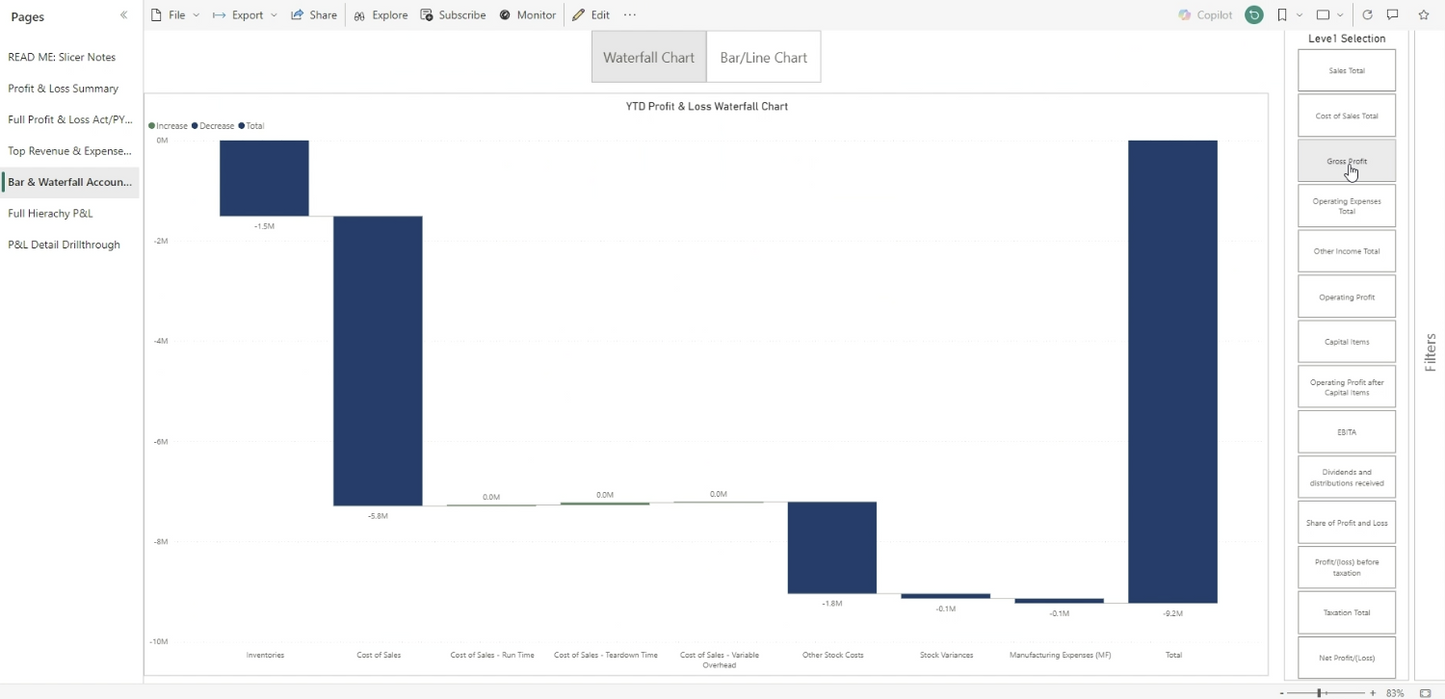Click the zoom in plus icon

(x=1374, y=692)
